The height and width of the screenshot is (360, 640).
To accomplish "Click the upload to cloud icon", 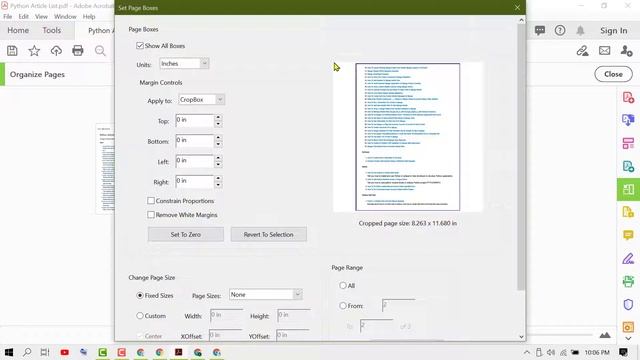I will click(x=56, y=51).
